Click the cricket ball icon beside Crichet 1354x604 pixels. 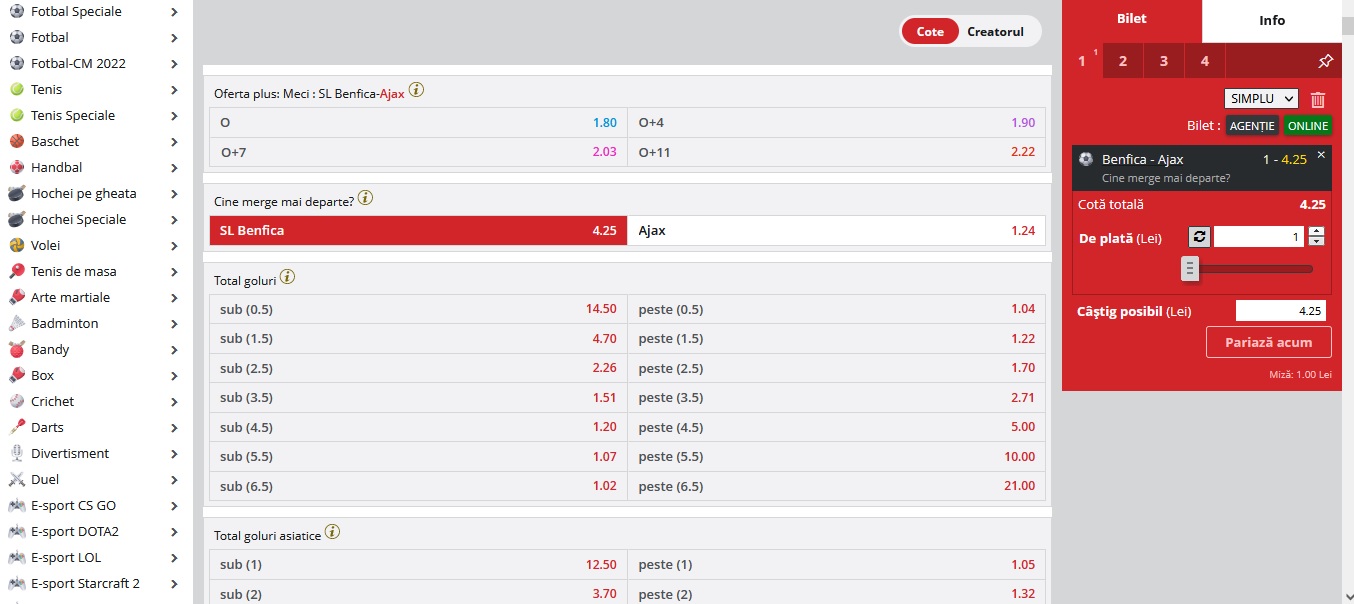click(17, 401)
